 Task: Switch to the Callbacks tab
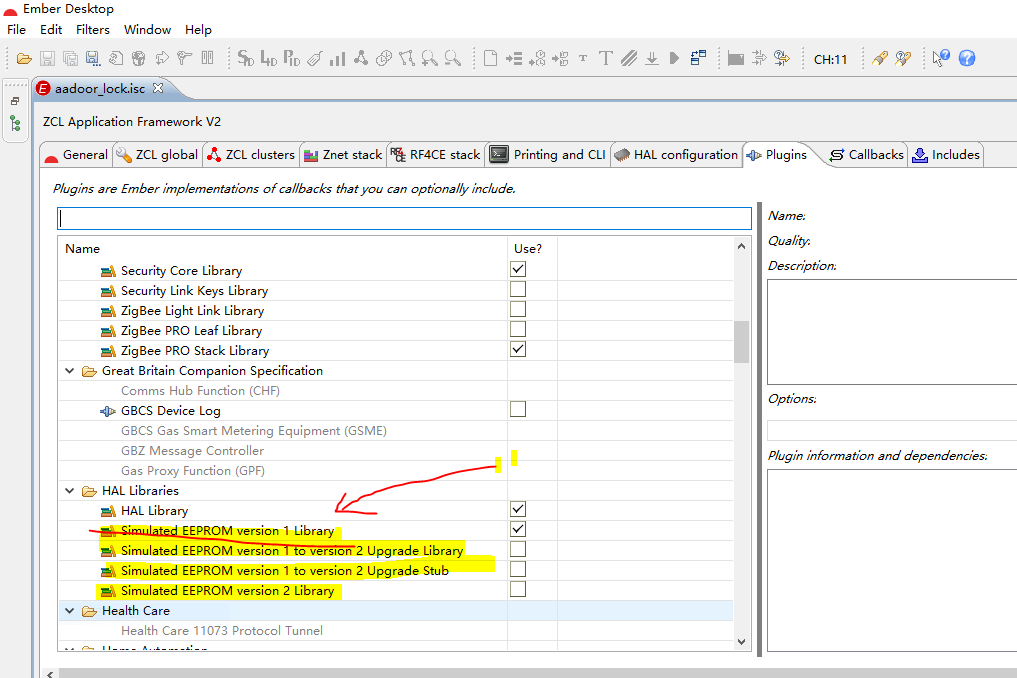pyautogui.click(x=867, y=155)
